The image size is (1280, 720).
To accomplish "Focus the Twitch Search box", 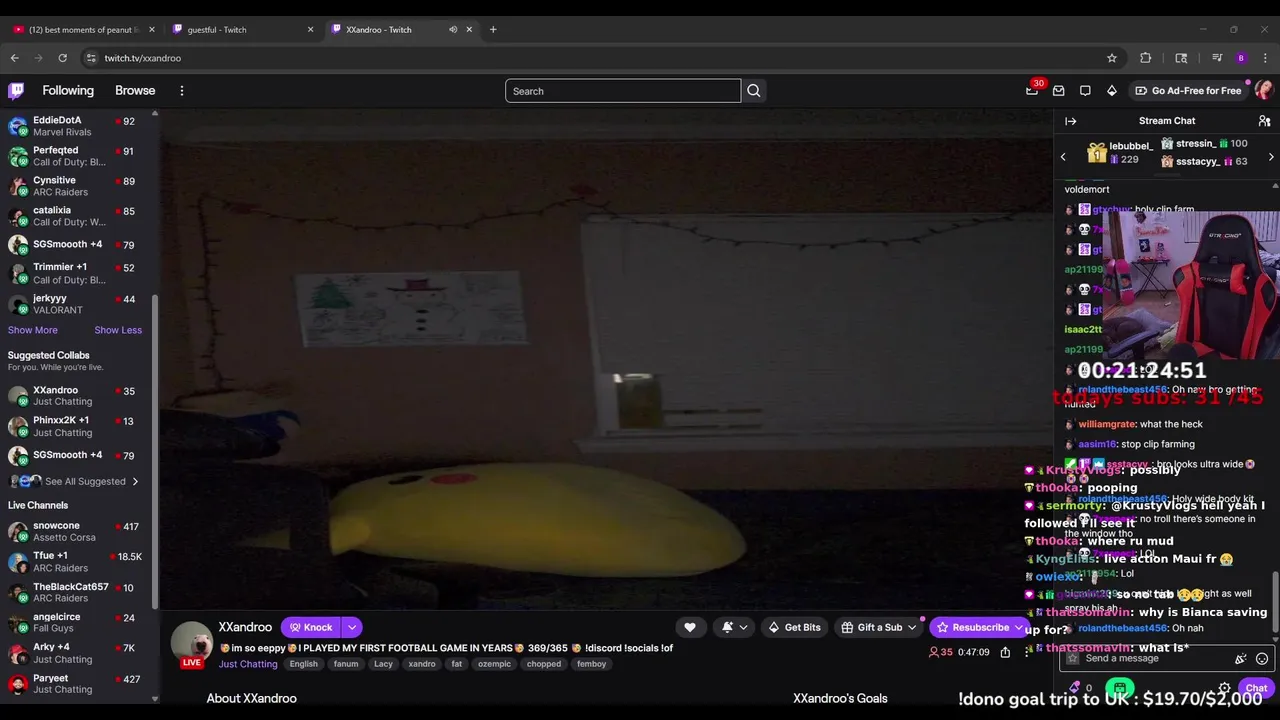I will click(623, 91).
